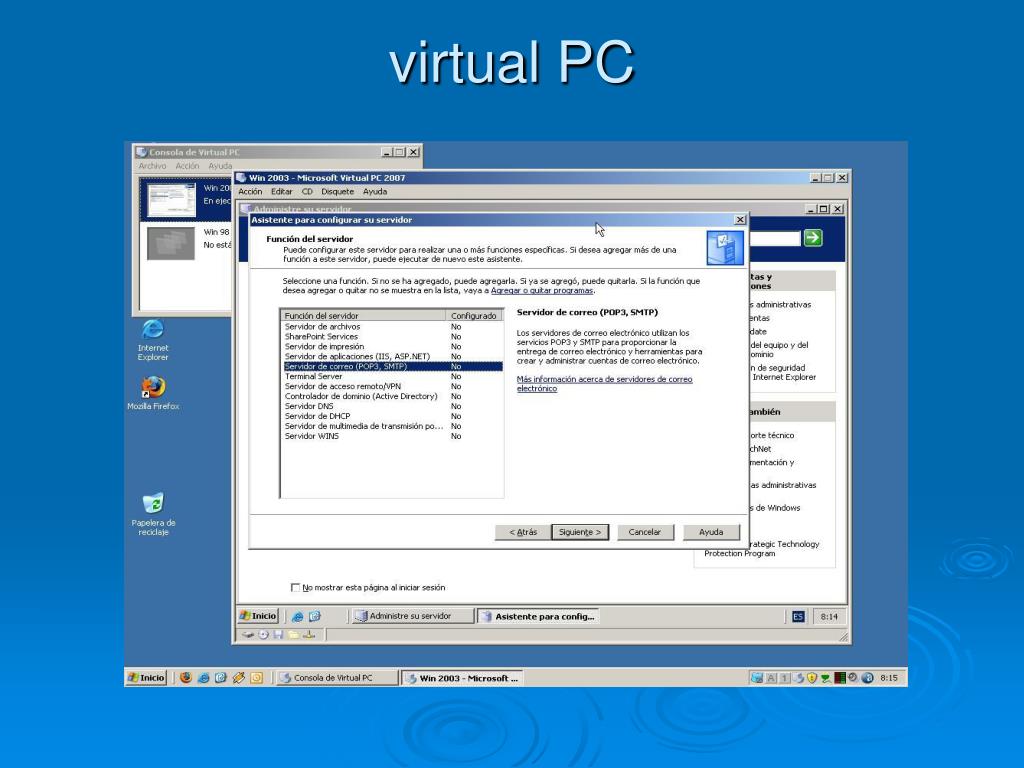The height and width of the screenshot is (768, 1024).
Task: Open Ayuda menu in the Win 2003 window
Action: [375, 192]
